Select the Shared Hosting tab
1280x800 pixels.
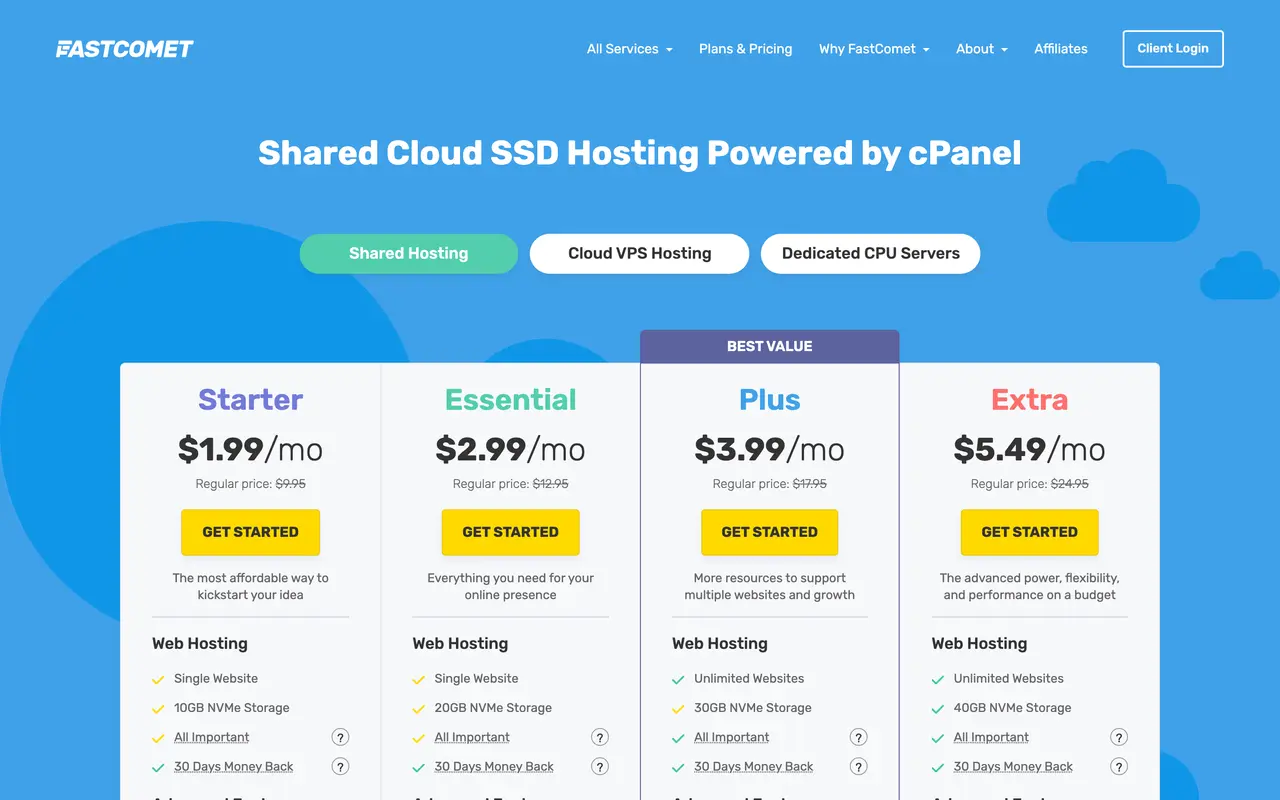tap(408, 253)
